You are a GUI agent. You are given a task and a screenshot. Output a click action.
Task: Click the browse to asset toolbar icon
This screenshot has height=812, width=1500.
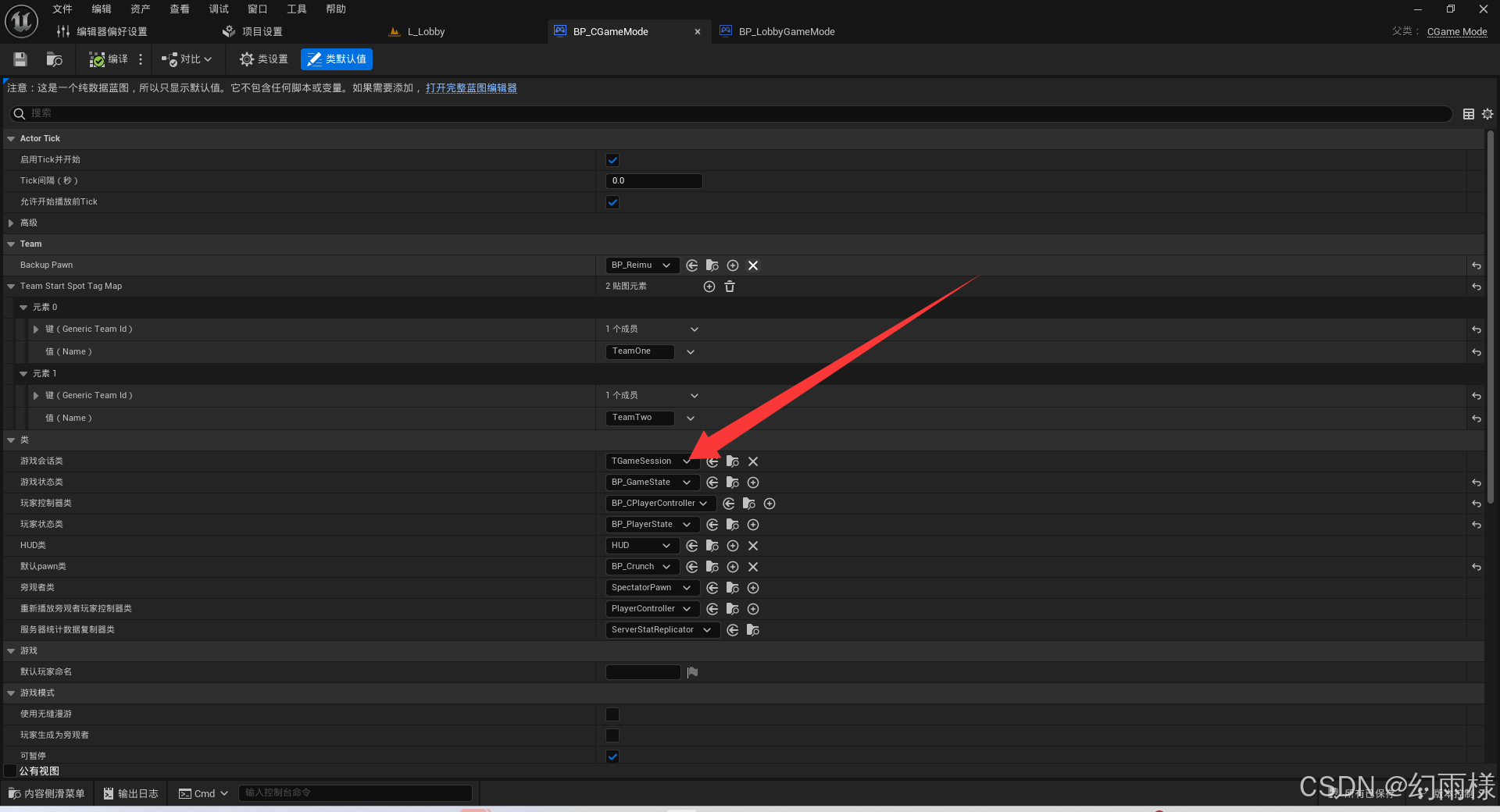click(x=54, y=59)
